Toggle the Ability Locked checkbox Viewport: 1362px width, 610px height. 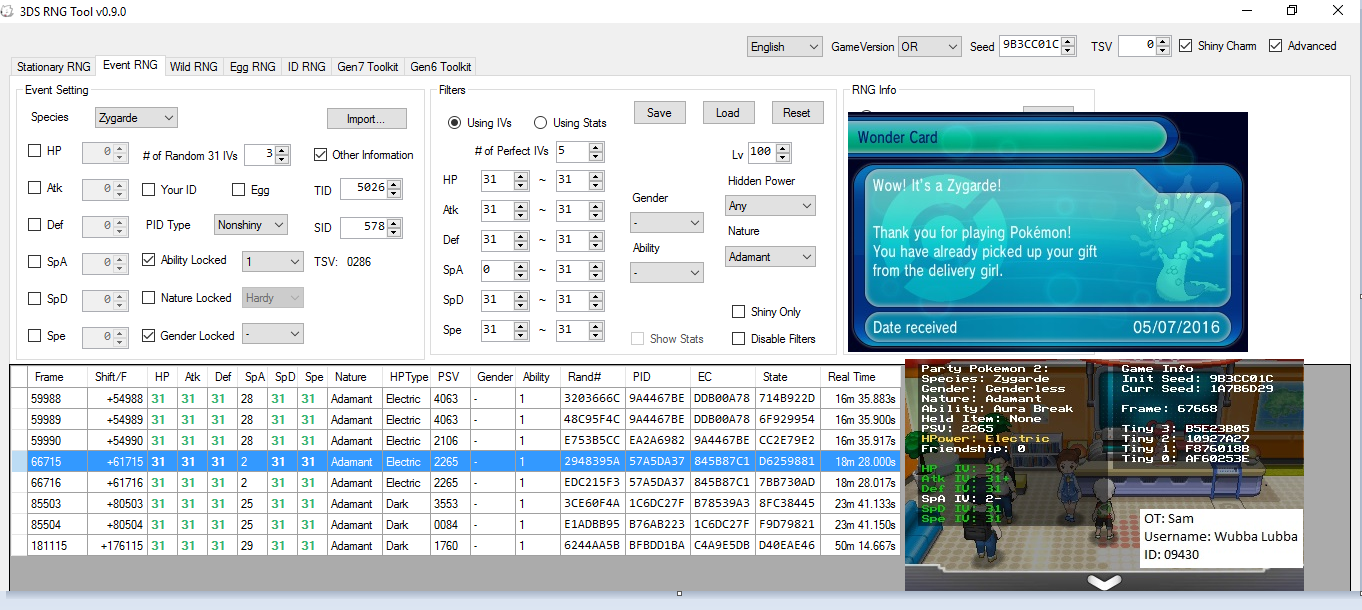point(149,260)
